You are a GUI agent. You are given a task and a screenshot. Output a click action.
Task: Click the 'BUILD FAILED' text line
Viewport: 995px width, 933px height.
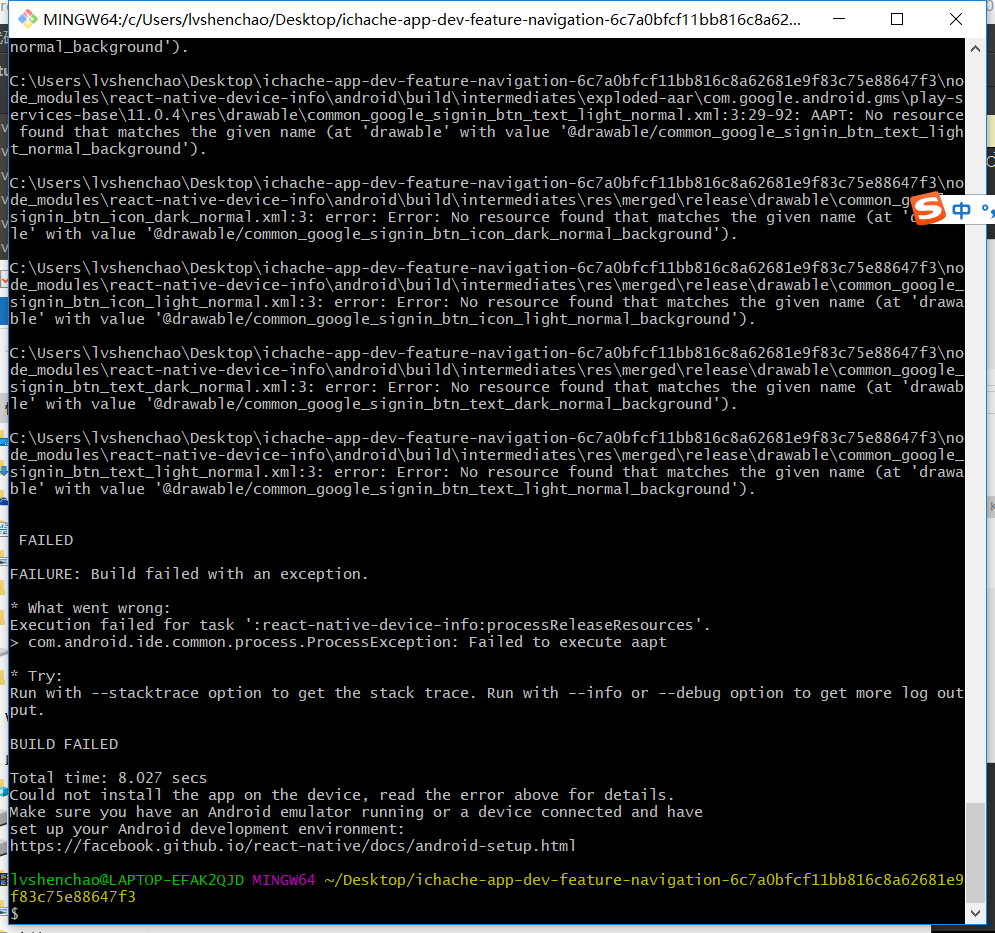click(64, 744)
